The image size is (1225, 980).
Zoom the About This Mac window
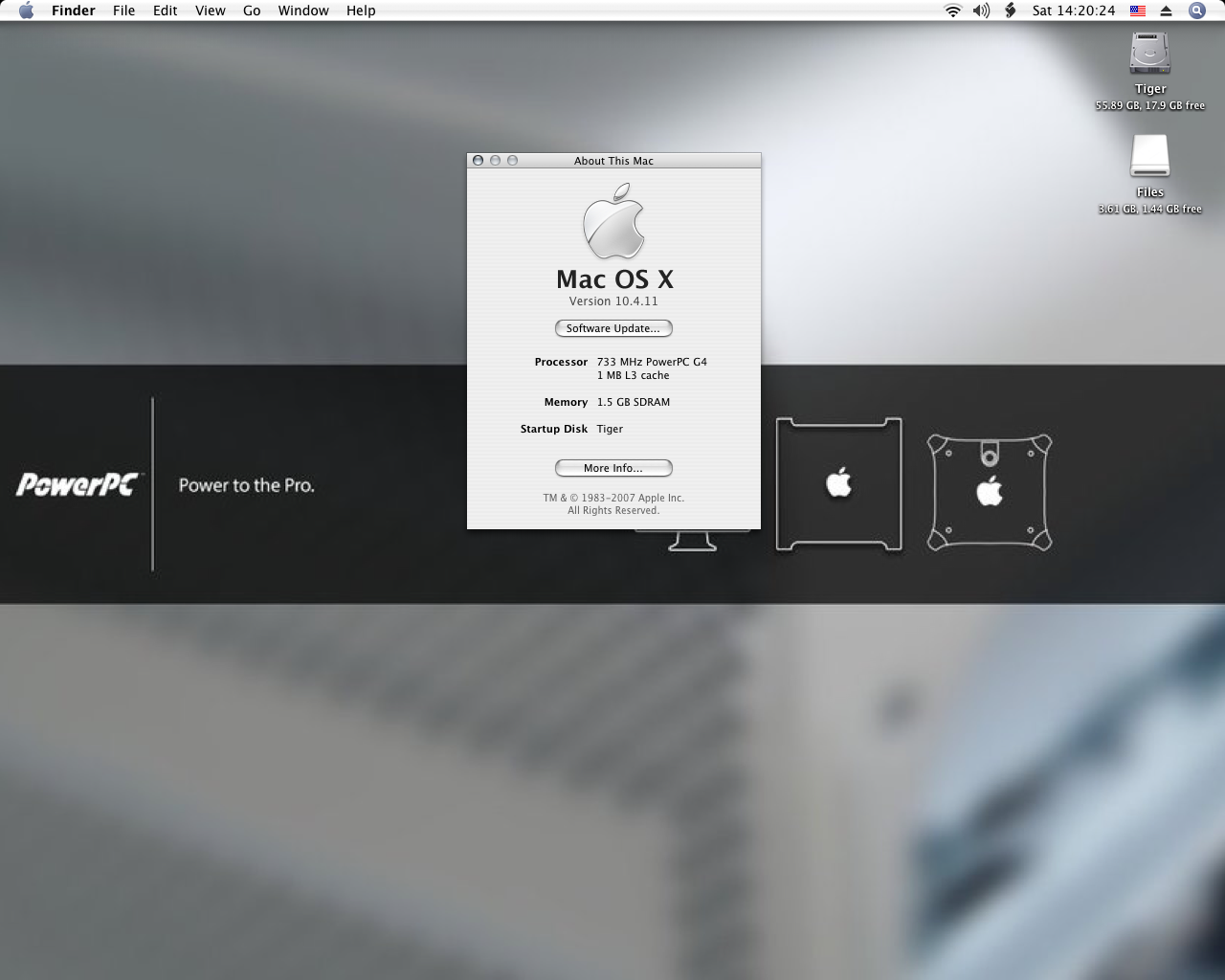coord(512,161)
